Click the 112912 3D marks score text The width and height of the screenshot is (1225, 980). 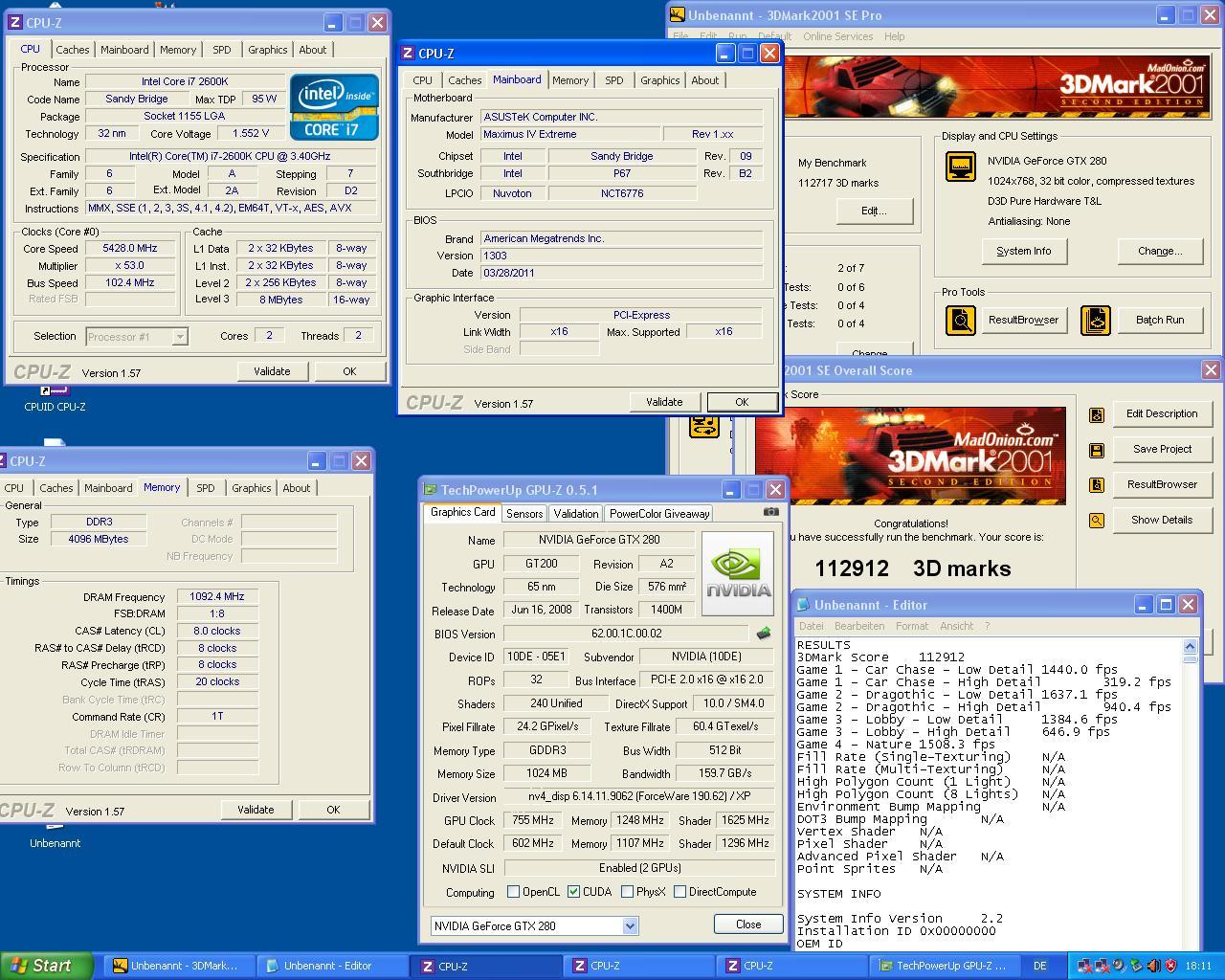click(x=912, y=568)
